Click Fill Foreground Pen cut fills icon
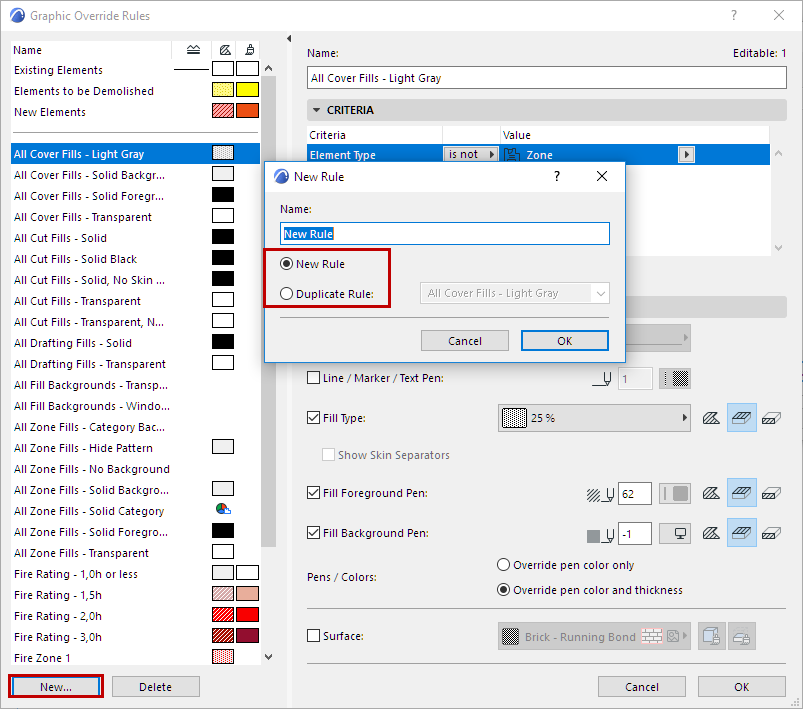803x709 pixels. 710,493
